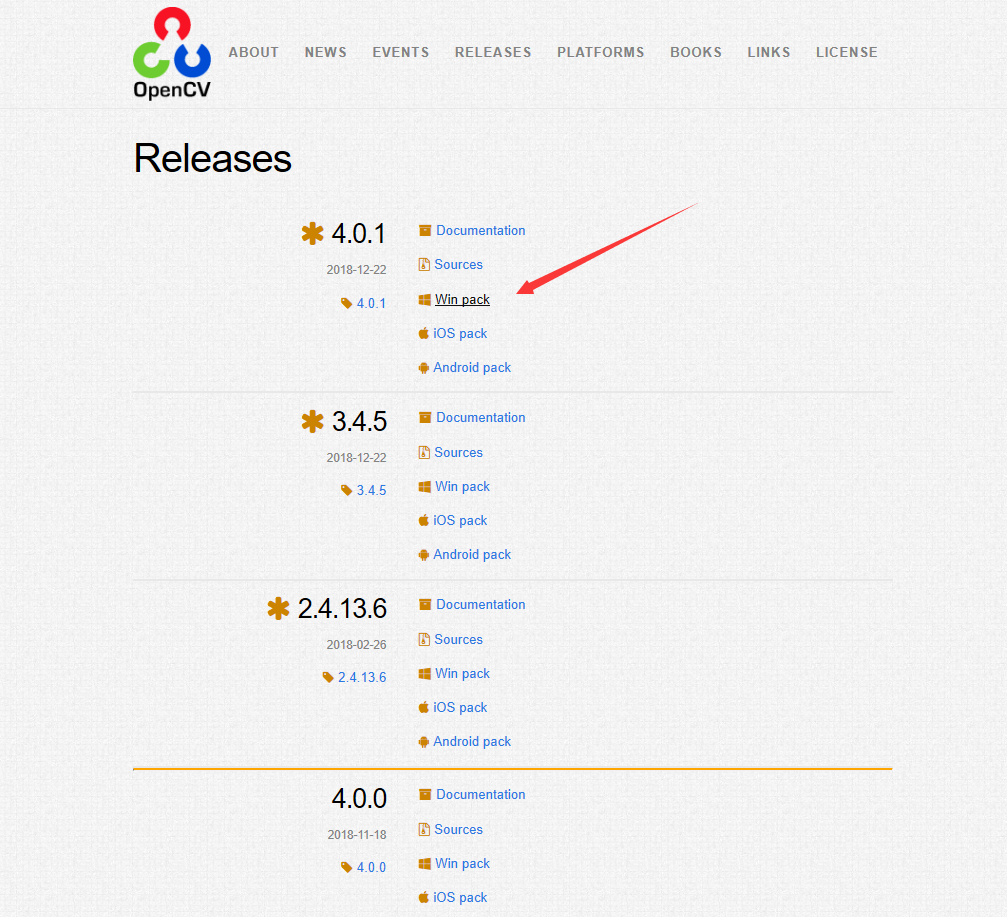Open Documentation link for 2.4.13.6

coord(480,604)
